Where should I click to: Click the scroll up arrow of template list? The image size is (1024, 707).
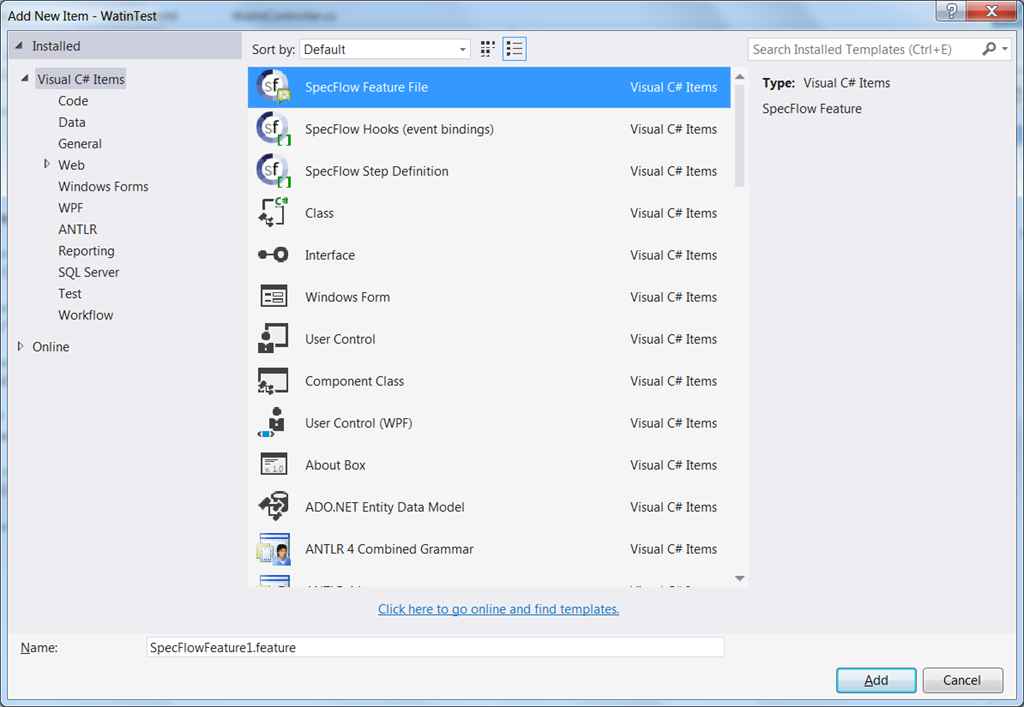click(739, 77)
